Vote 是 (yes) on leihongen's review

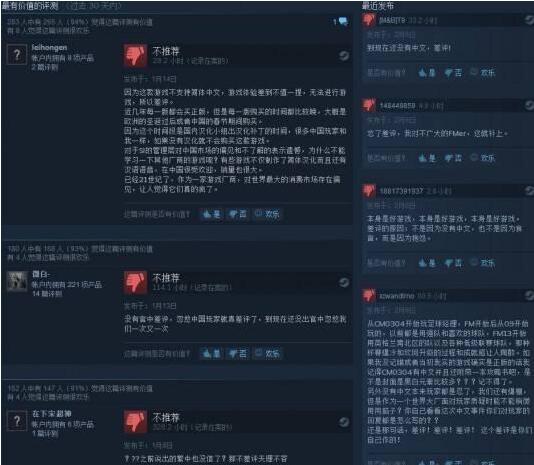(x=211, y=214)
